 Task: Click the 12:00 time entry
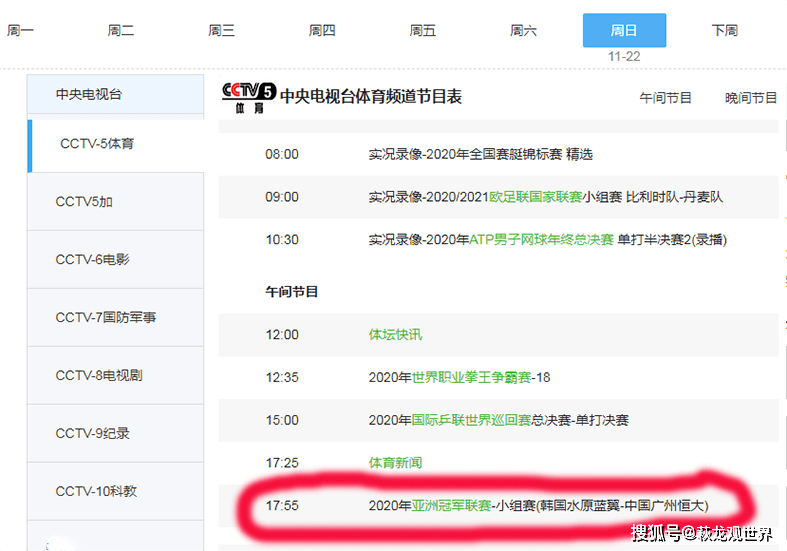click(282, 335)
